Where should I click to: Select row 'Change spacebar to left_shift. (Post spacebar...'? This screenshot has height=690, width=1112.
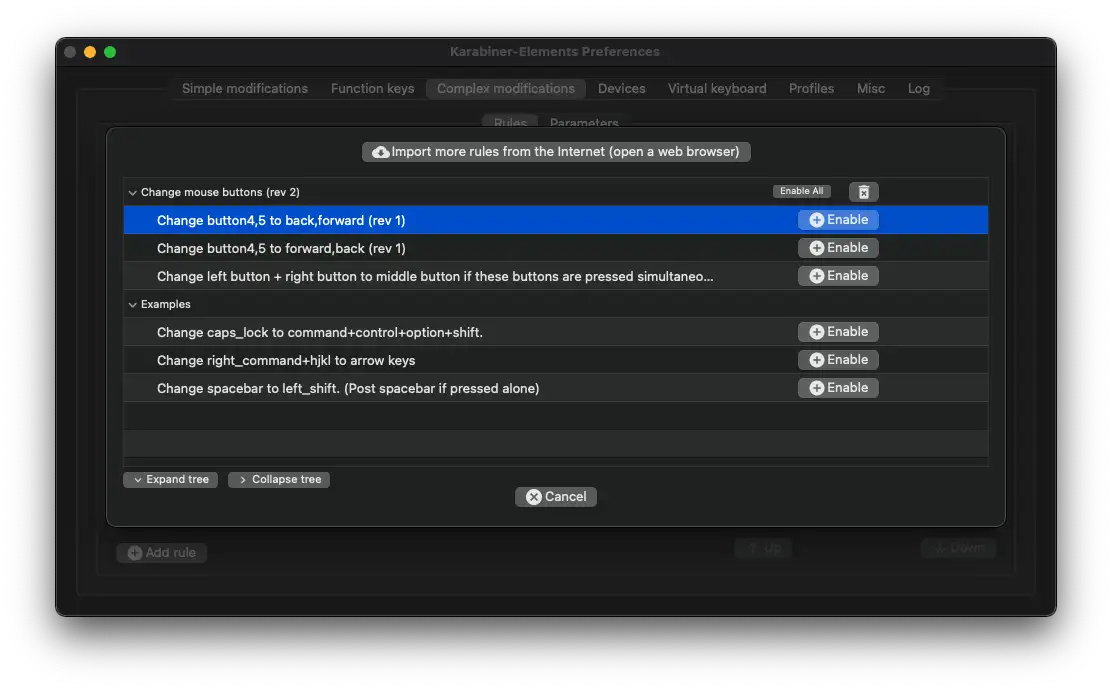click(x=555, y=388)
